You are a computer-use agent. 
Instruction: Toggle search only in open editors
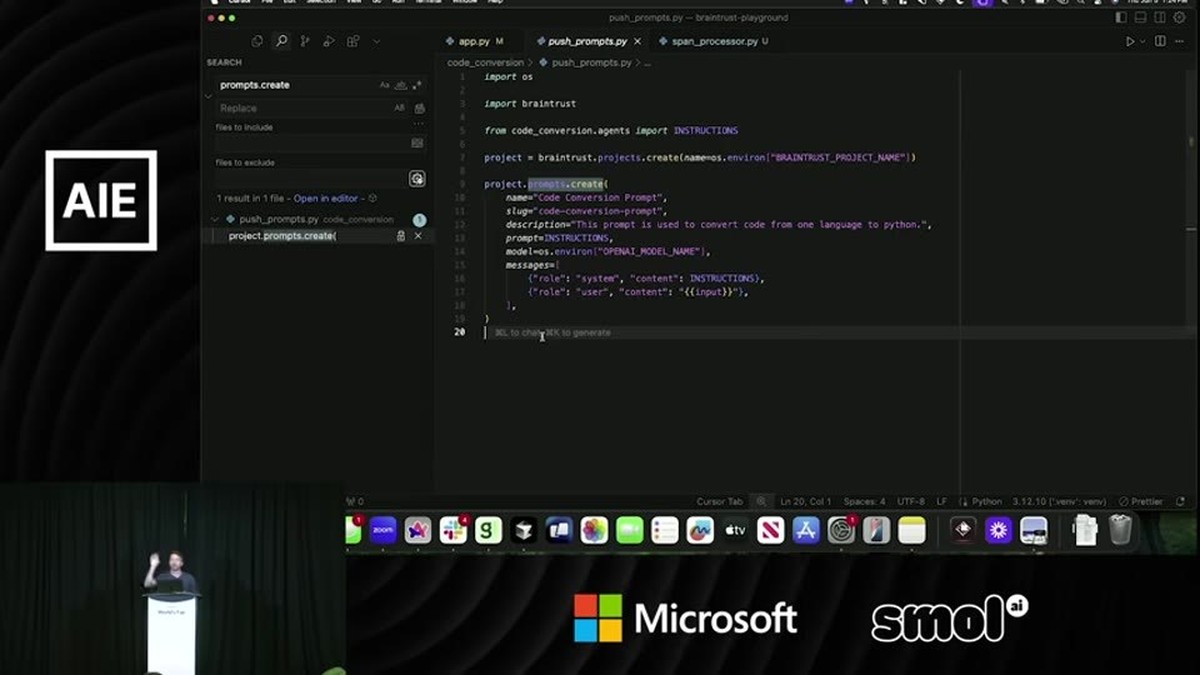[x=417, y=143]
